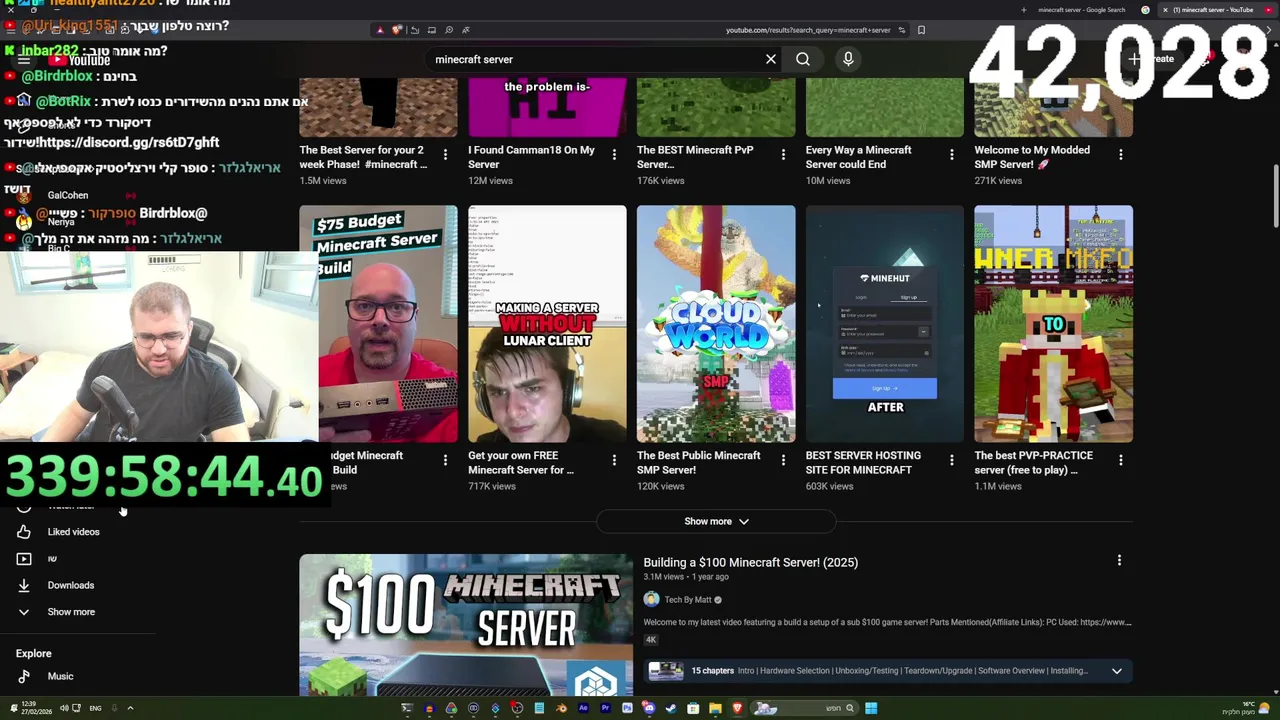Image resolution: width=1280 pixels, height=720 pixels.
Task: Open options for 'Budget Minecraft Build' short
Action: point(445,460)
